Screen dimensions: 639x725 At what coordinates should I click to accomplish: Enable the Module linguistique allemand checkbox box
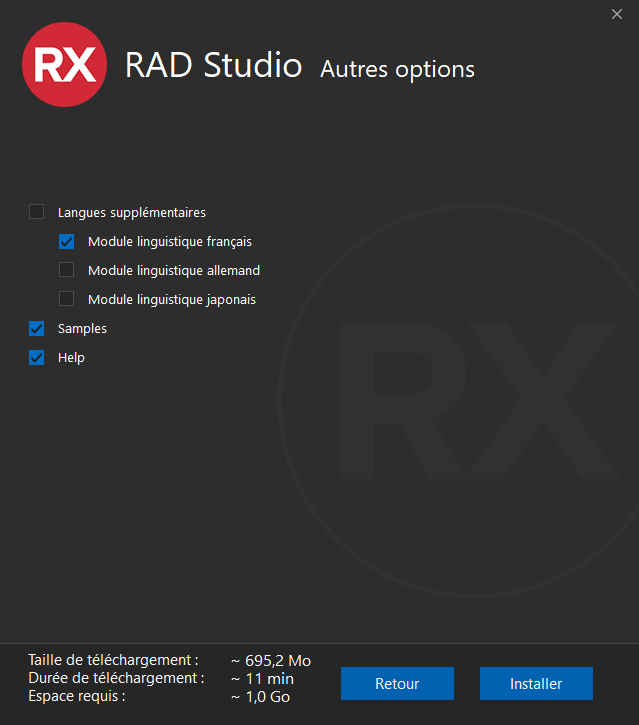pos(67,270)
